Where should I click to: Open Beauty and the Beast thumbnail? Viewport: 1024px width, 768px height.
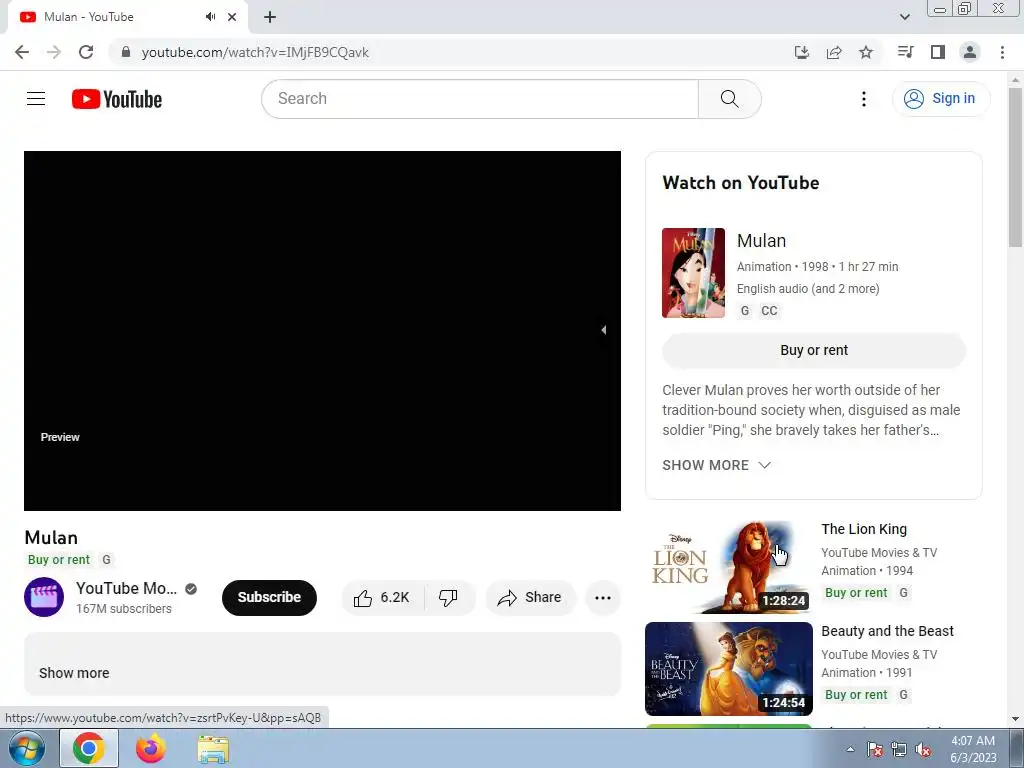click(x=729, y=669)
